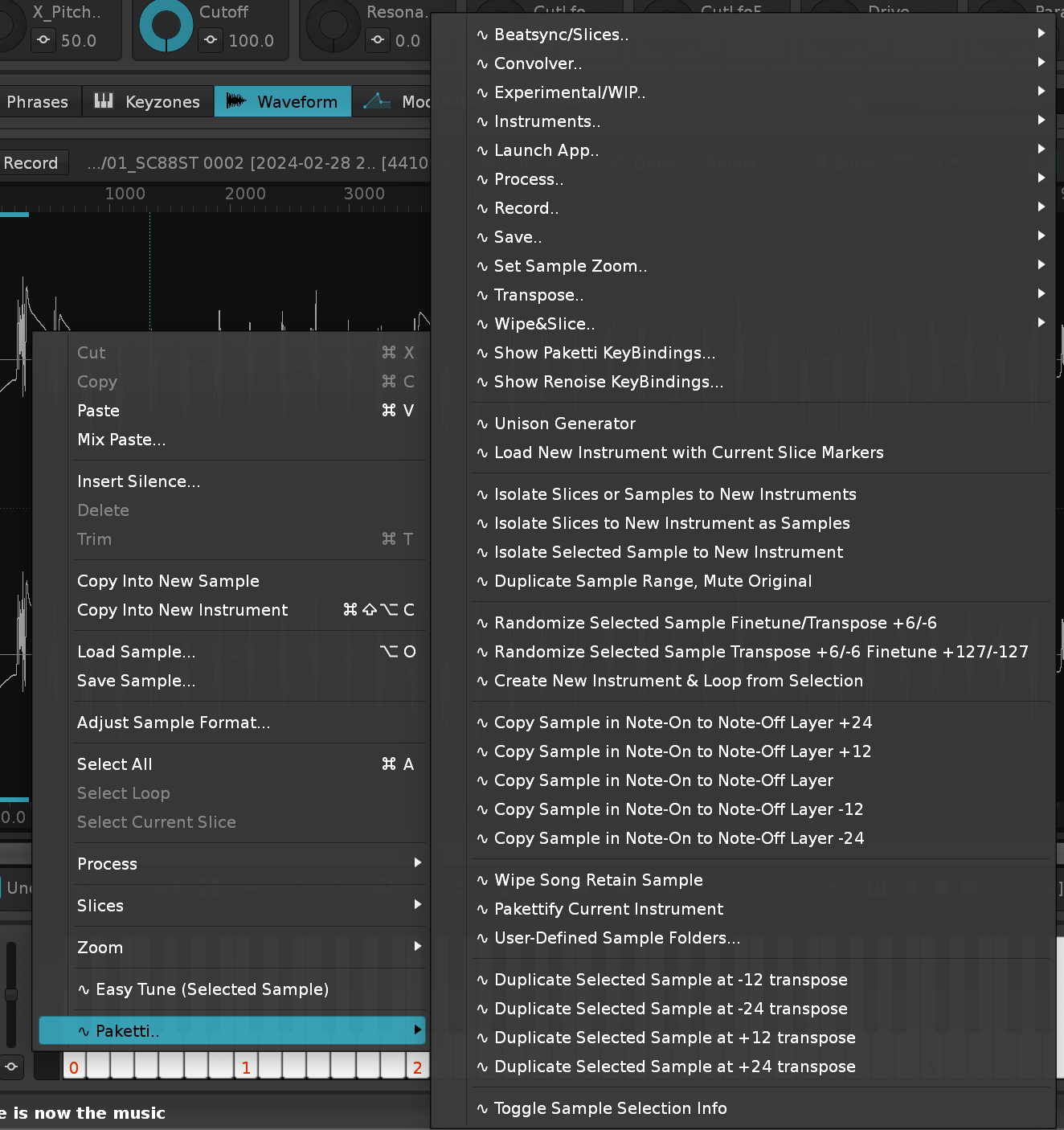The image size is (1064, 1130).
Task: Click the piano icon on Keyzones tab
Action: point(104,101)
